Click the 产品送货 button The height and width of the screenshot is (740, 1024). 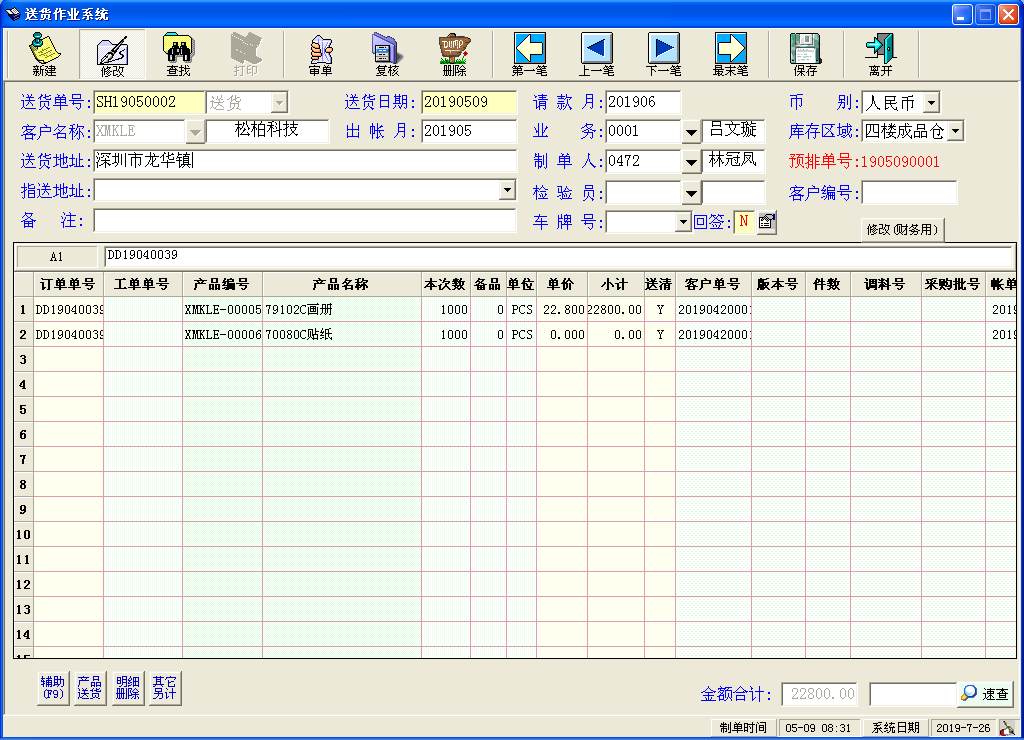click(x=89, y=688)
